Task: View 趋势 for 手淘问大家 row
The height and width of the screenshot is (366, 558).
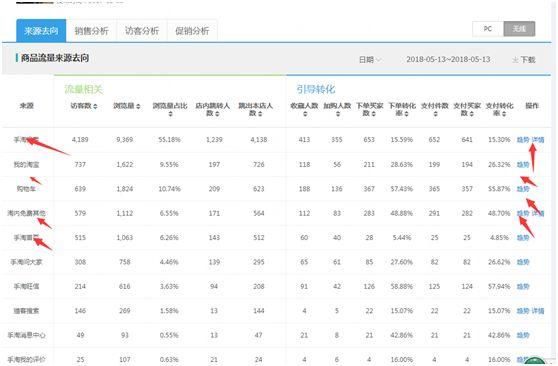Action: point(523,262)
